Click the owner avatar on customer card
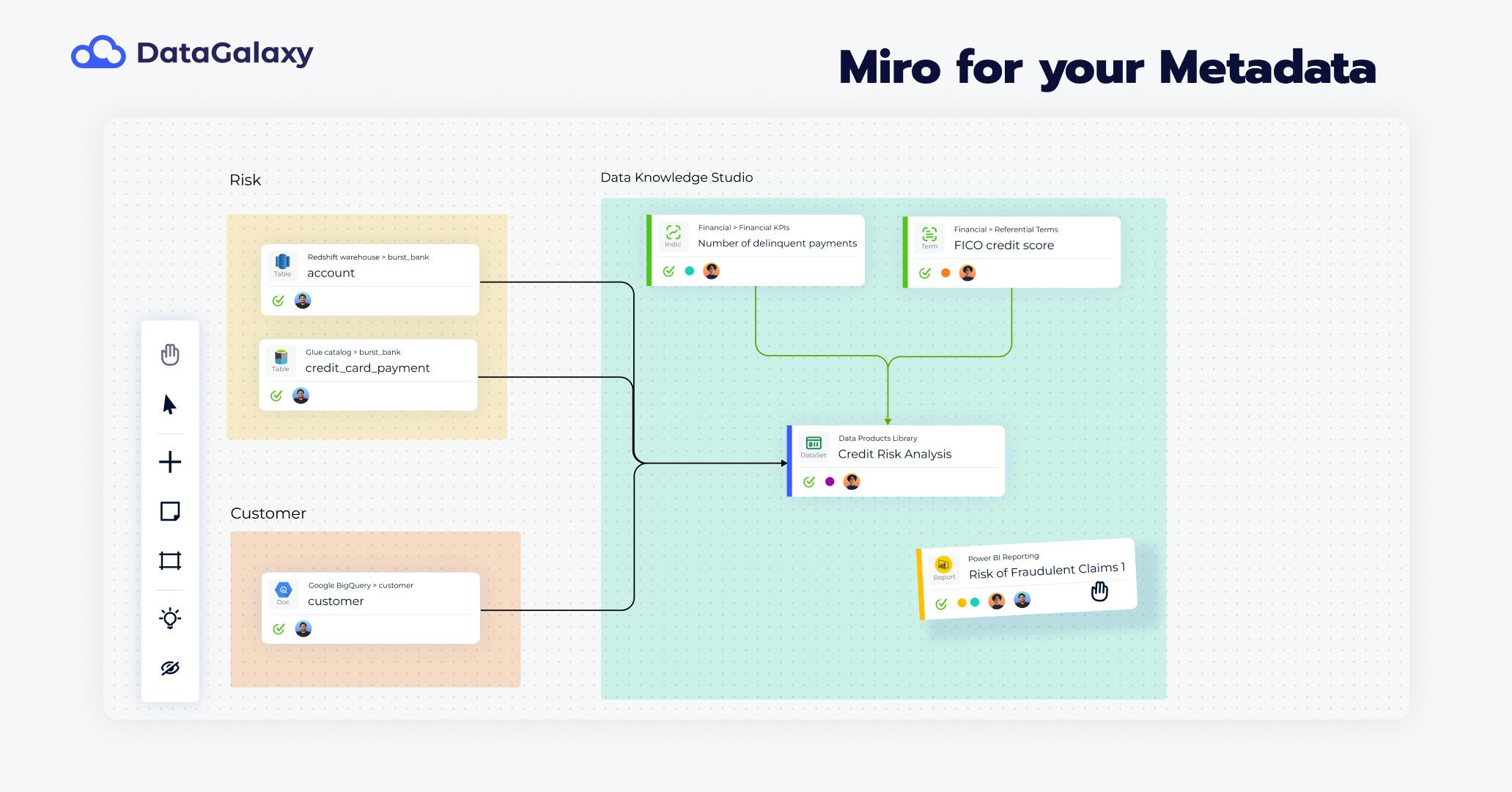 tap(303, 629)
